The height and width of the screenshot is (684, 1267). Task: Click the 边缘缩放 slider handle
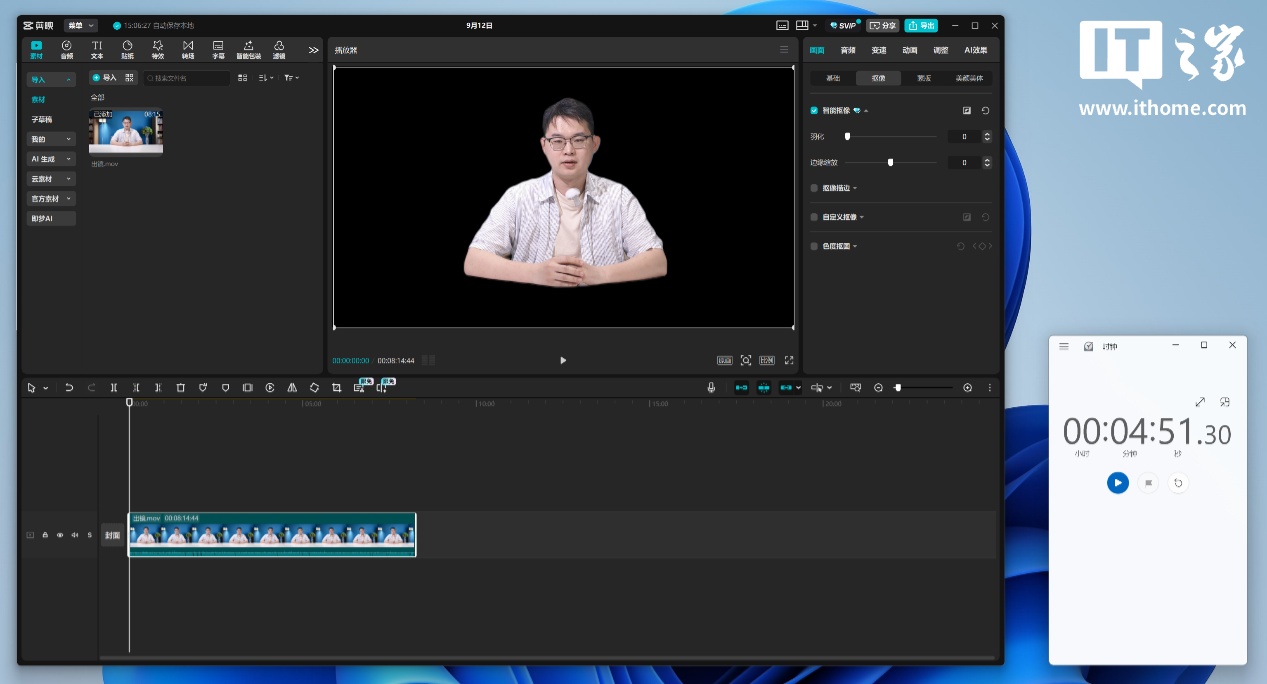[x=890, y=162]
